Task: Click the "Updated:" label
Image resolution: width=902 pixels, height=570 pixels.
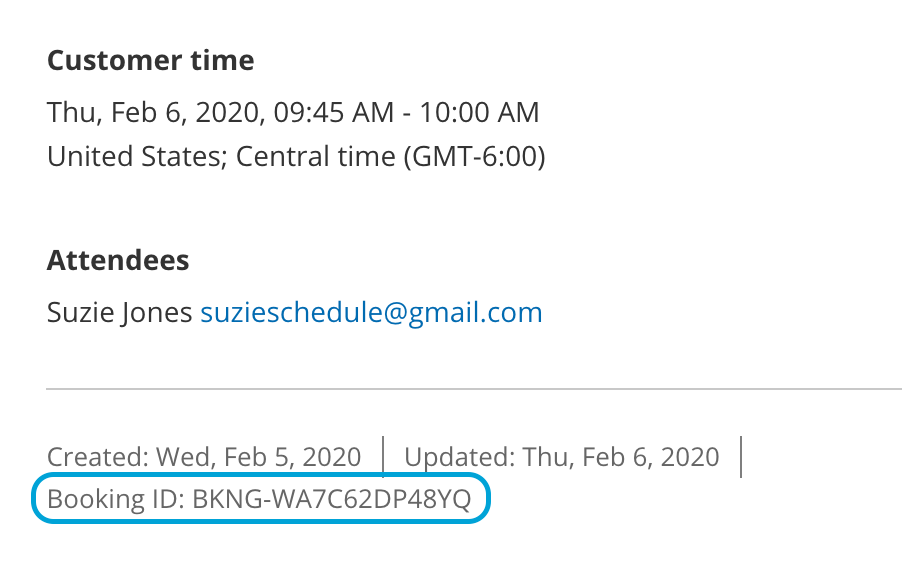Action: point(456,457)
